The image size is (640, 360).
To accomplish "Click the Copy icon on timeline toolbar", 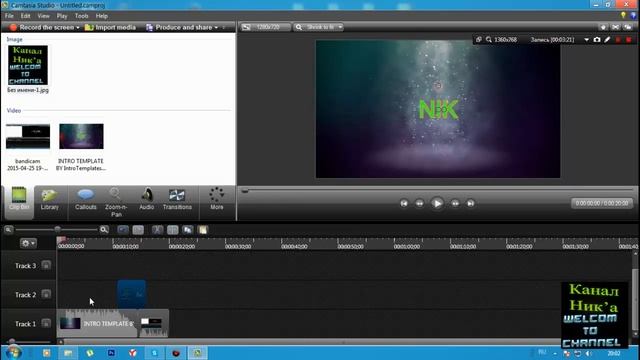I will click(188, 230).
